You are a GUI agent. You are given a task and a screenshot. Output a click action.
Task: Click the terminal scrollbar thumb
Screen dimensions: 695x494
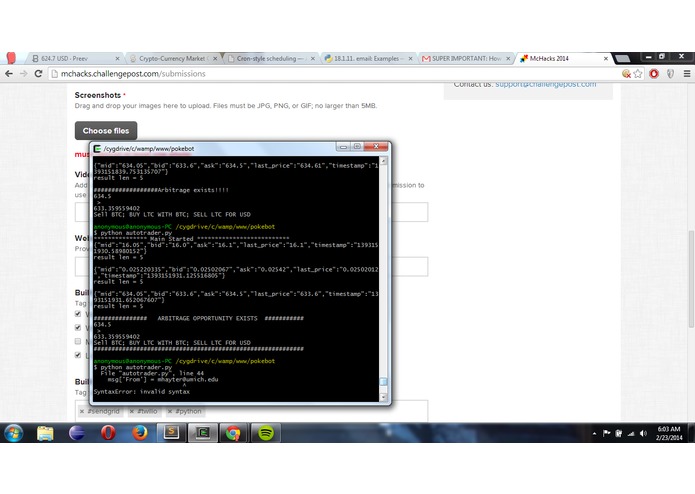click(x=383, y=381)
